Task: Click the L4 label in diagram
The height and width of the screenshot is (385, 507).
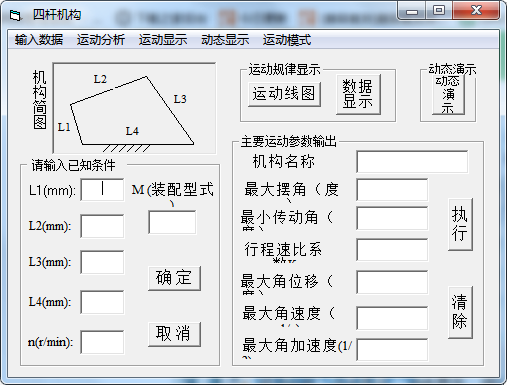Action: coord(132,131)
